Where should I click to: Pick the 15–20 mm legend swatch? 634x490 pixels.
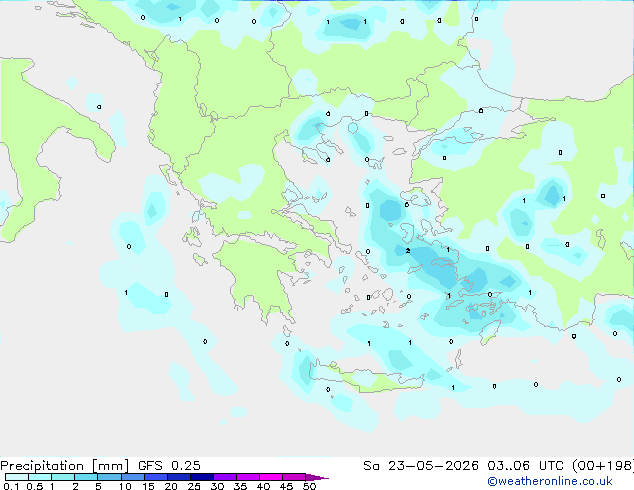point(155,477)
